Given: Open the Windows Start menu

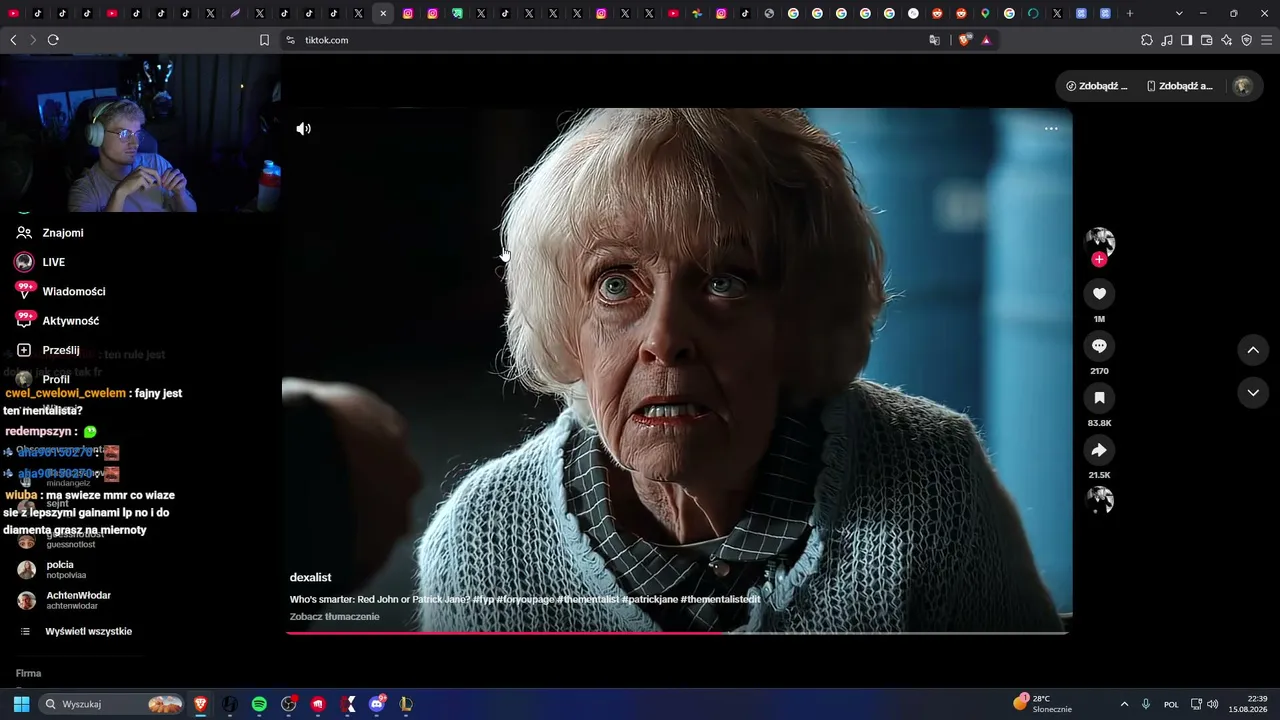Looking at the screenshot, I should click(x=21, y=704).
